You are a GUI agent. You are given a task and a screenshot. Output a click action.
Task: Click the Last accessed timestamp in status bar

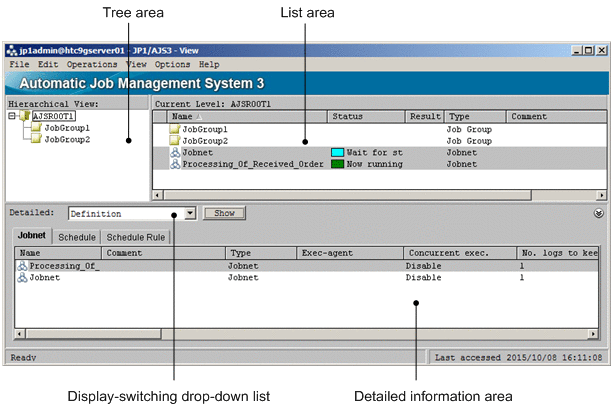[x=519, y=357]
